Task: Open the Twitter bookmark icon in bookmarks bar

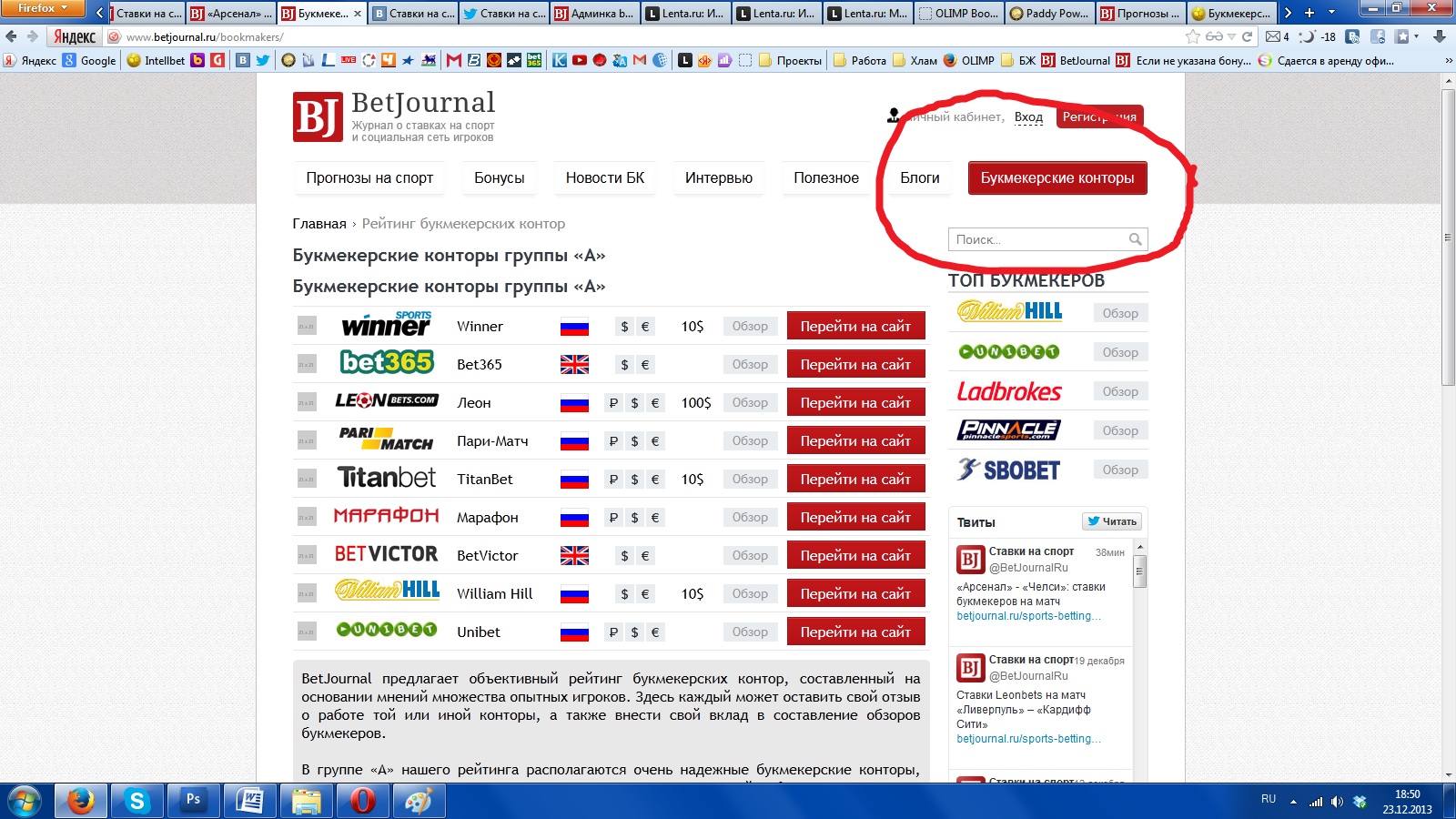Action: pos(263,60)
